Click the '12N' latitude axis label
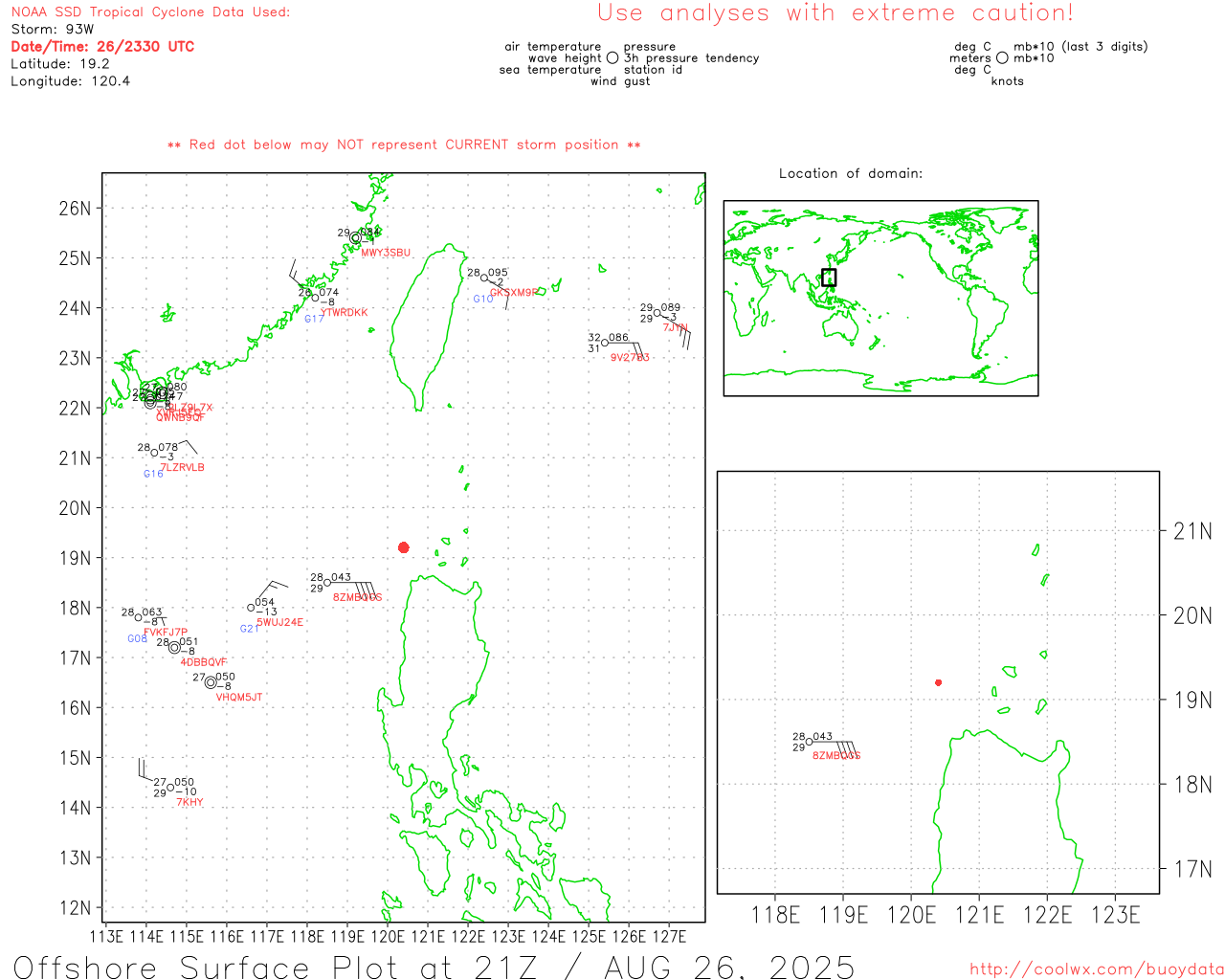The height and width of the screenshot is (980, 1225). (75, 907)
